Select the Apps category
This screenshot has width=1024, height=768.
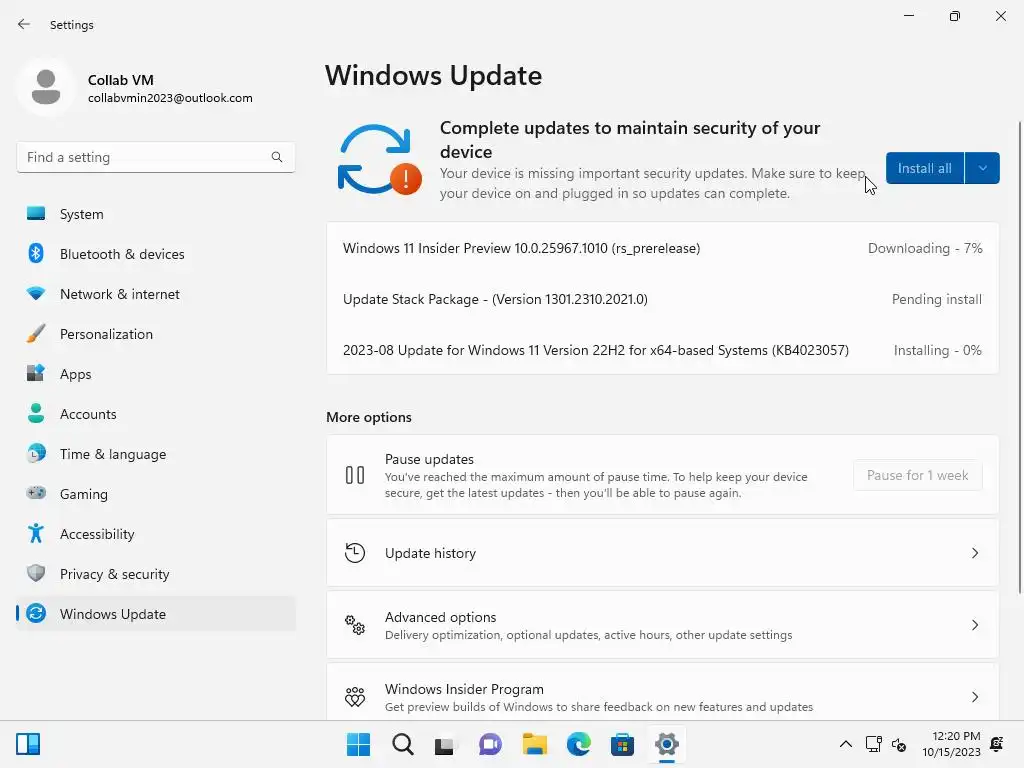155,374
